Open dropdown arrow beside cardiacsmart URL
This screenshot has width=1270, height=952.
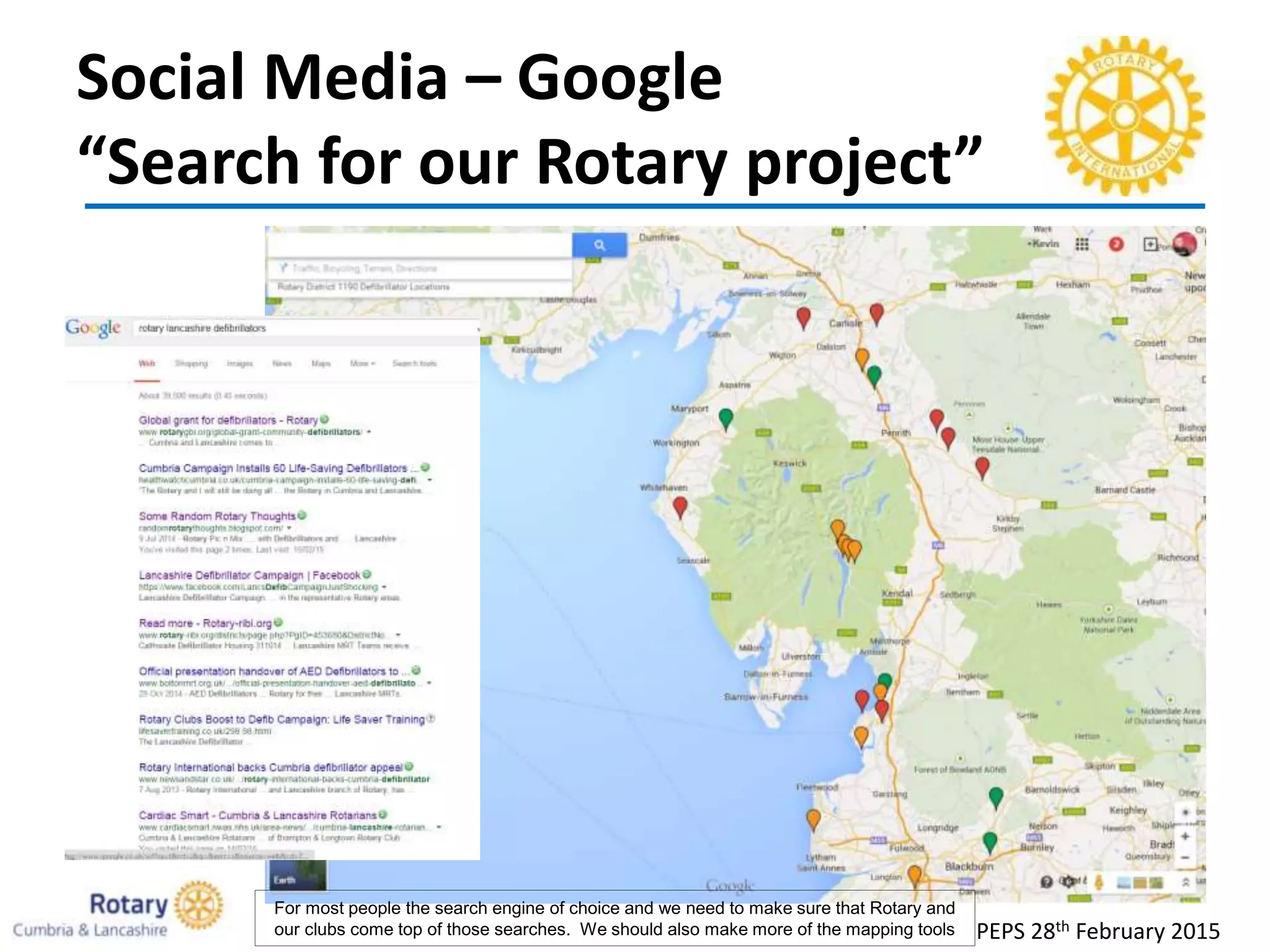[438, 827]
